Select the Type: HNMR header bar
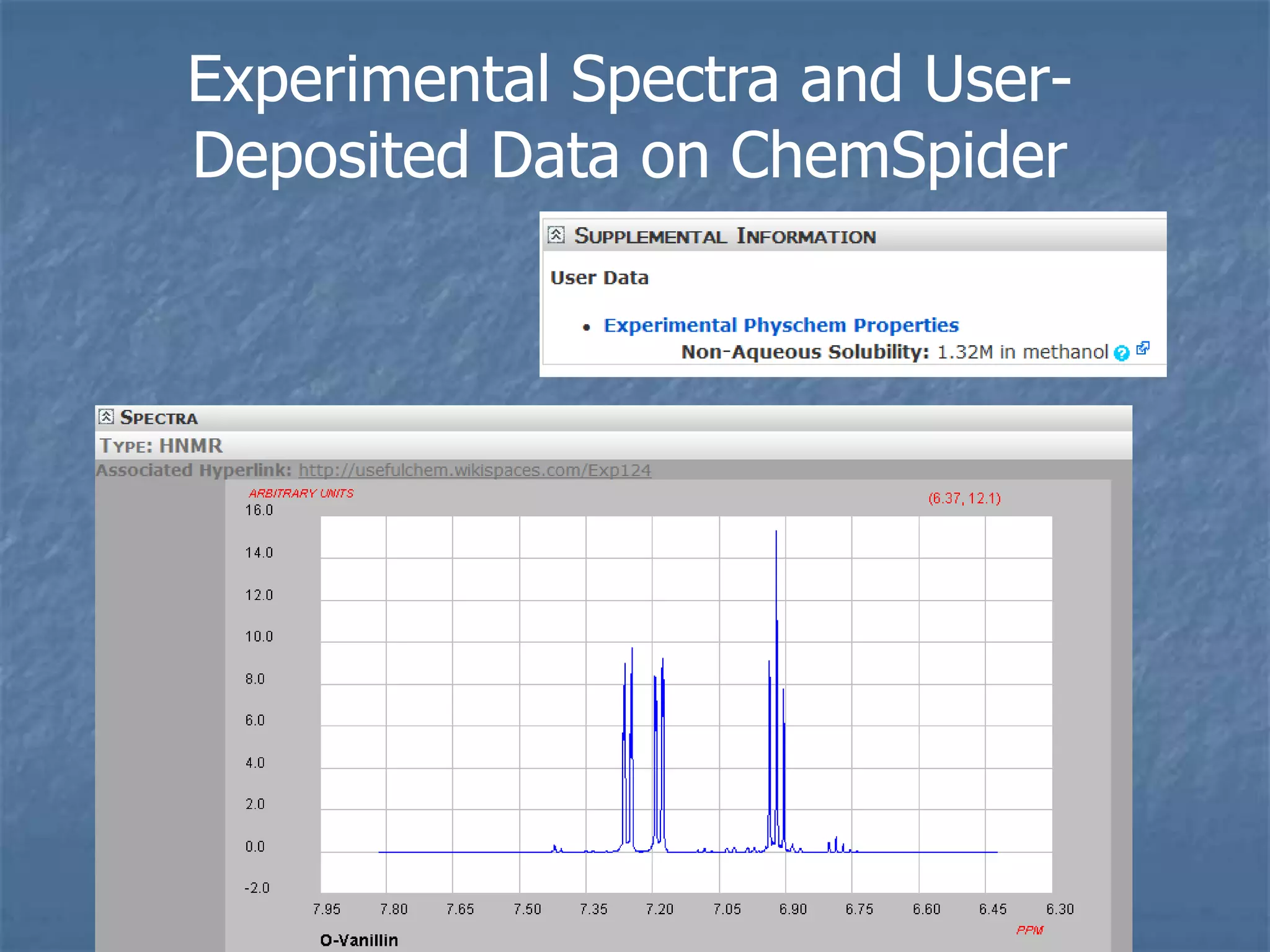Image resolution: width=1270 pixels, height=952 pixels. (x=161, y=446)
